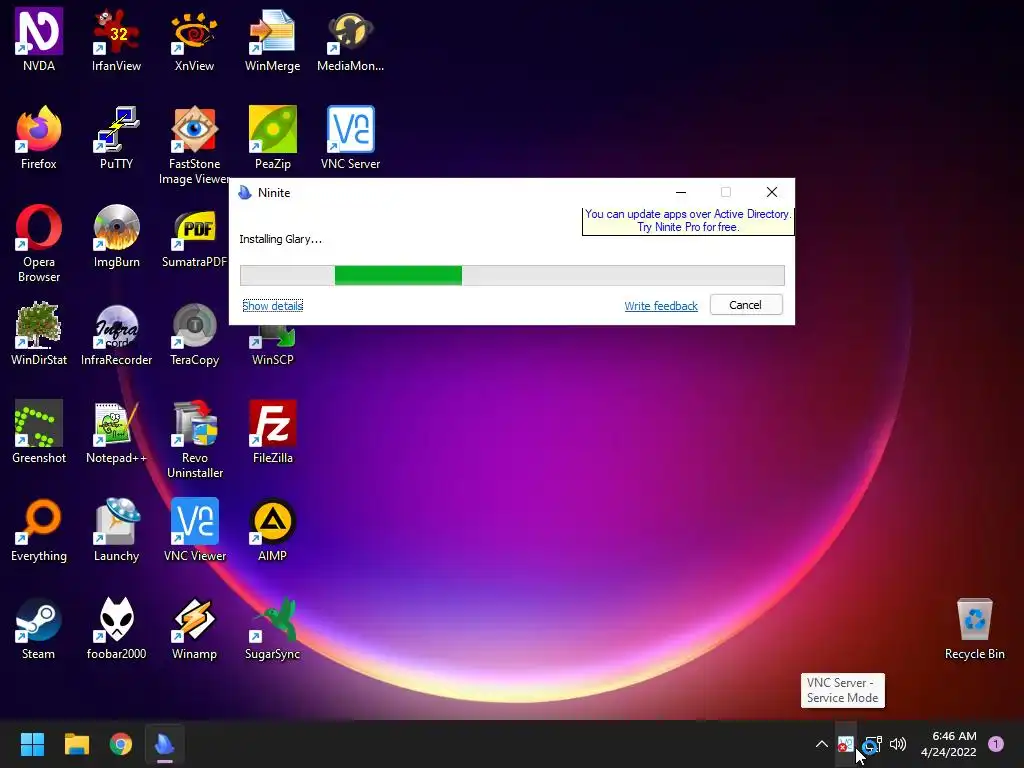This screenshot has height=768, width=1024.
Task: Minimize the Ninite window
Action: (x=680, y=192)
